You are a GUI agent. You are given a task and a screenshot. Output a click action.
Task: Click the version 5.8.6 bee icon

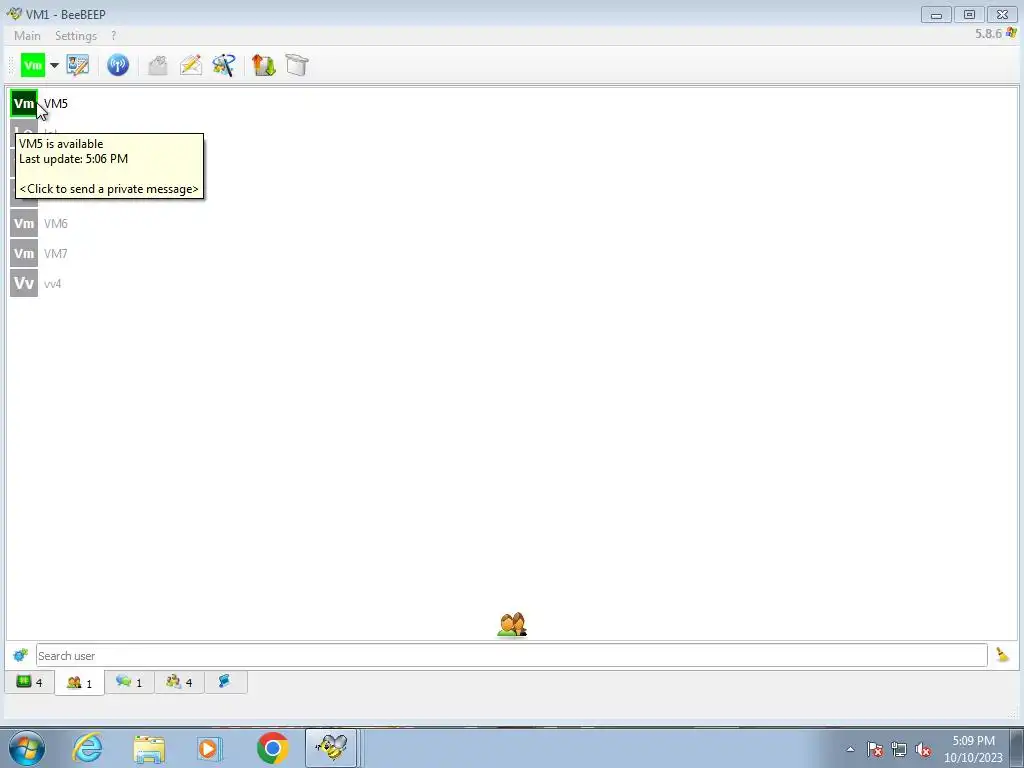1012,33
